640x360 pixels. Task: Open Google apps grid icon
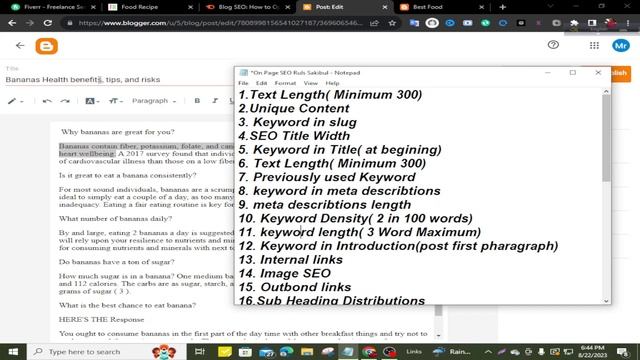click(594, 45)
